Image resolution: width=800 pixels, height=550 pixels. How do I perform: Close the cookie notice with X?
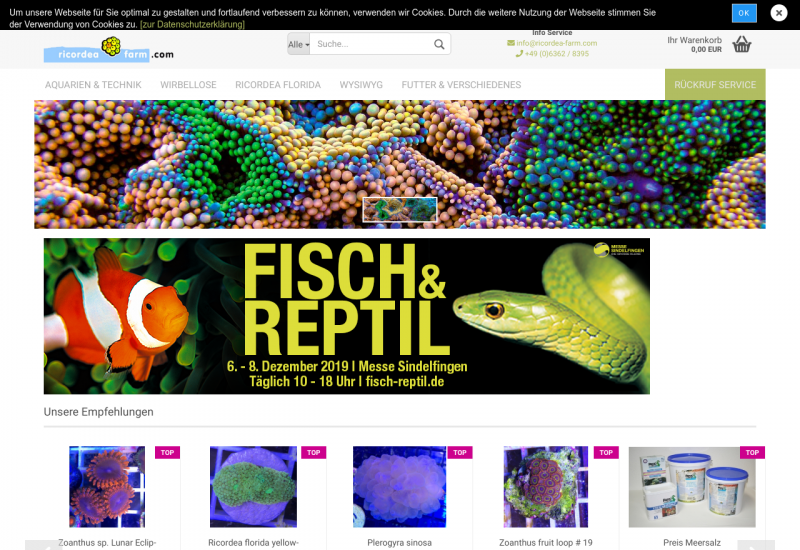[x=779, y=13]
